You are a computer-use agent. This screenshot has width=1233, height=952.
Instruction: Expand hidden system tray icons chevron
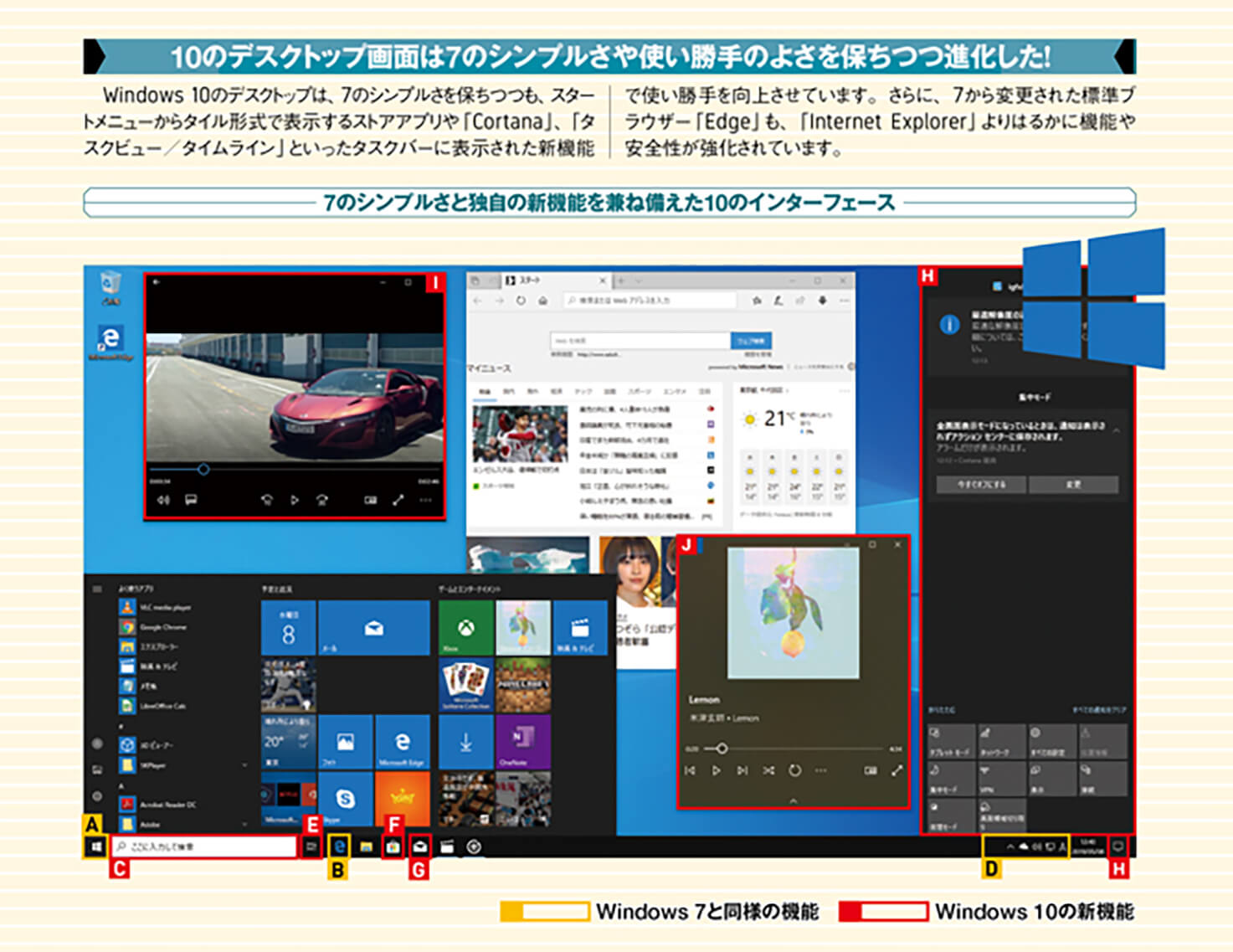1010,847
